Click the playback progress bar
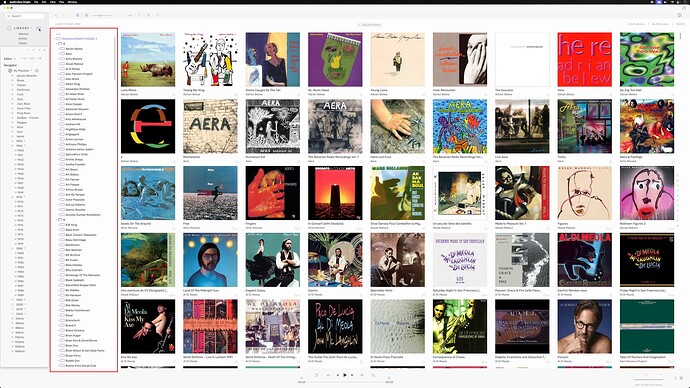 coord(345,382)
